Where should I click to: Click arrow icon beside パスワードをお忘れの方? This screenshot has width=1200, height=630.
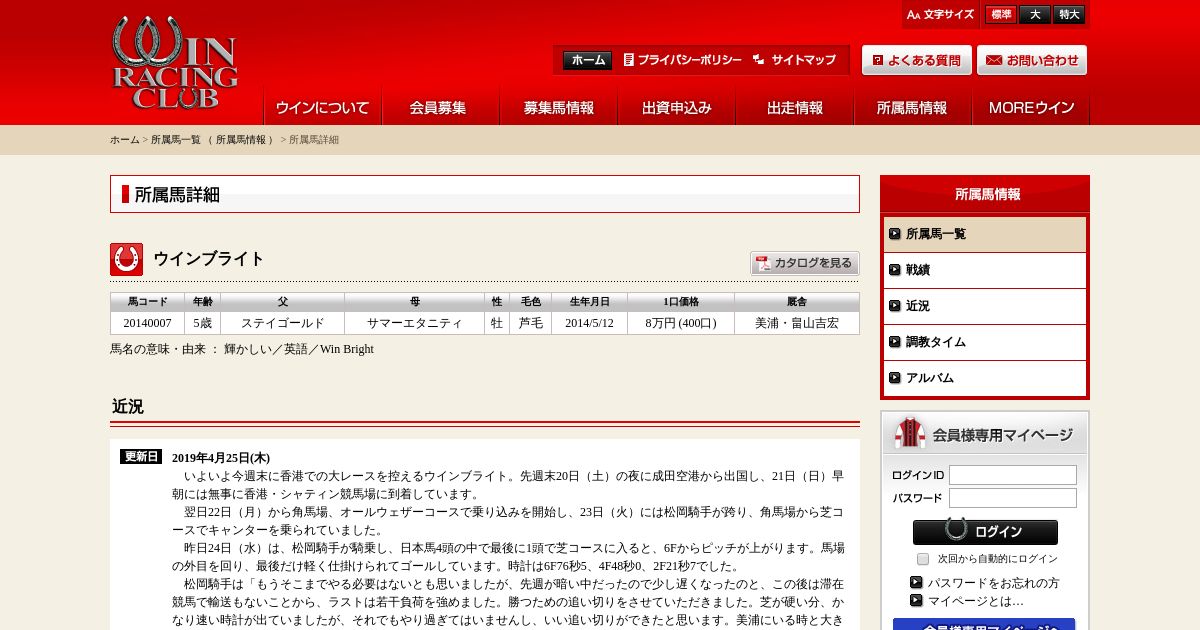pos(916,582)
